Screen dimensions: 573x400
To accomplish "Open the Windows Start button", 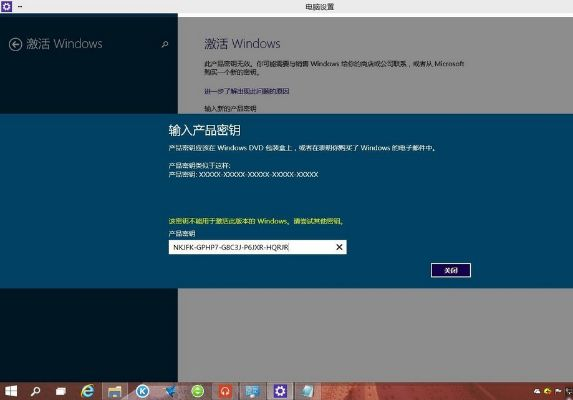I will pos(11,391).
